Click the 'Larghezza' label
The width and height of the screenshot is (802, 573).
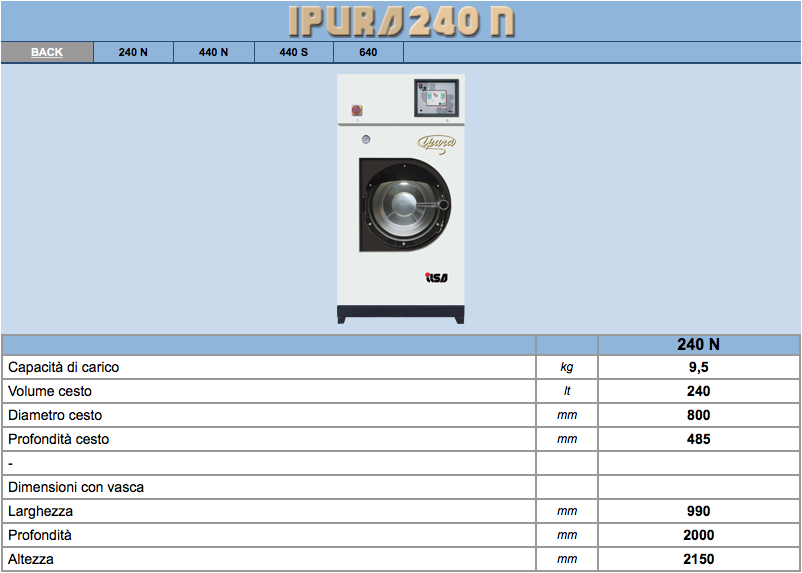coord(40,511)
